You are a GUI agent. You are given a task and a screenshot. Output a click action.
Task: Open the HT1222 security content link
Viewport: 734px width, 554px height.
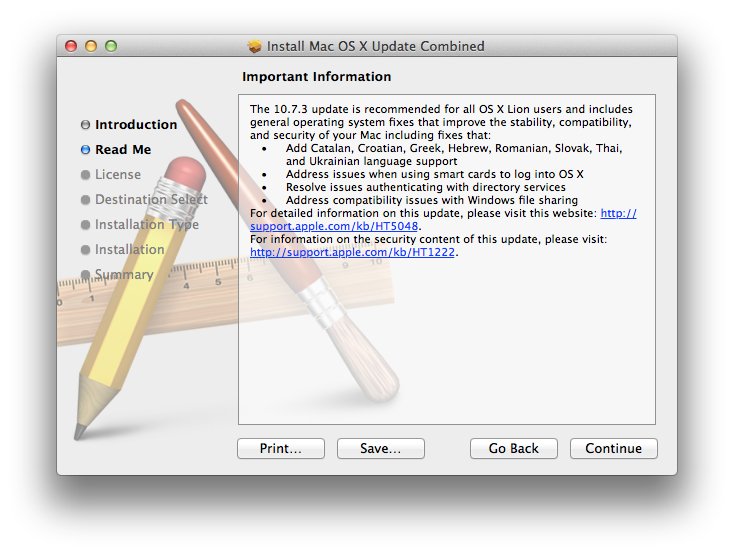click(x=352, y=252)
